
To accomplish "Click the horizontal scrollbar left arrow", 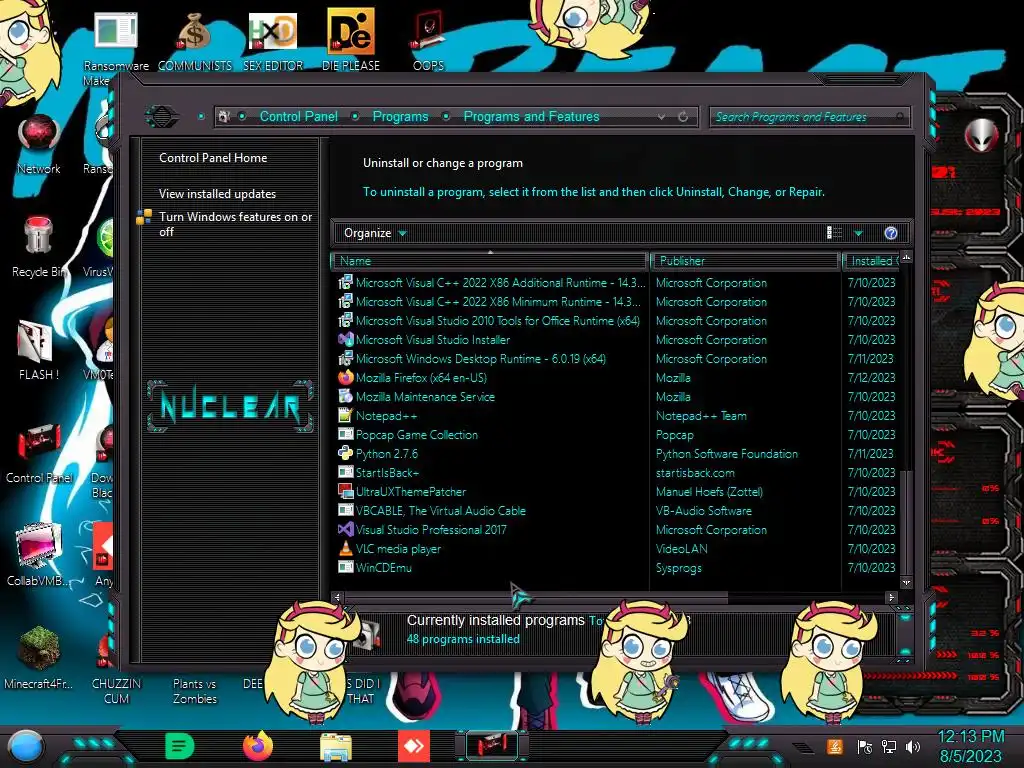I will tap(337, 597).
